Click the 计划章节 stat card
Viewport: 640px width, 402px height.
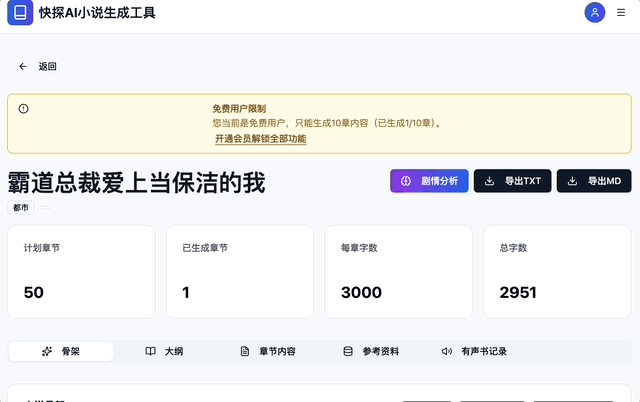tap(81, 271)
